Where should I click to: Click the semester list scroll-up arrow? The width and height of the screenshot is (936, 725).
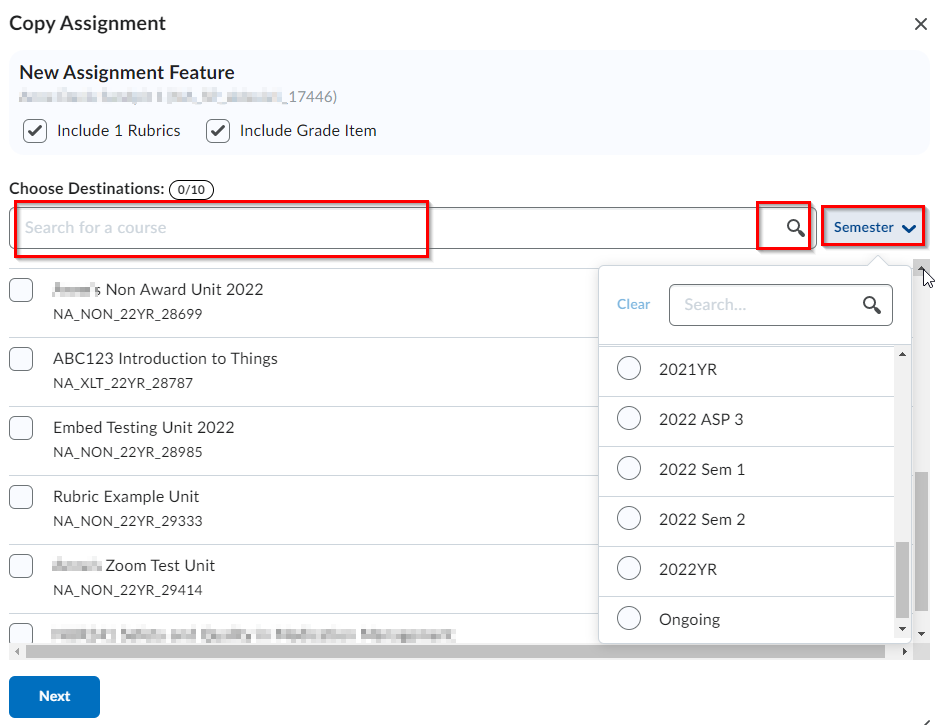[902, 354]
